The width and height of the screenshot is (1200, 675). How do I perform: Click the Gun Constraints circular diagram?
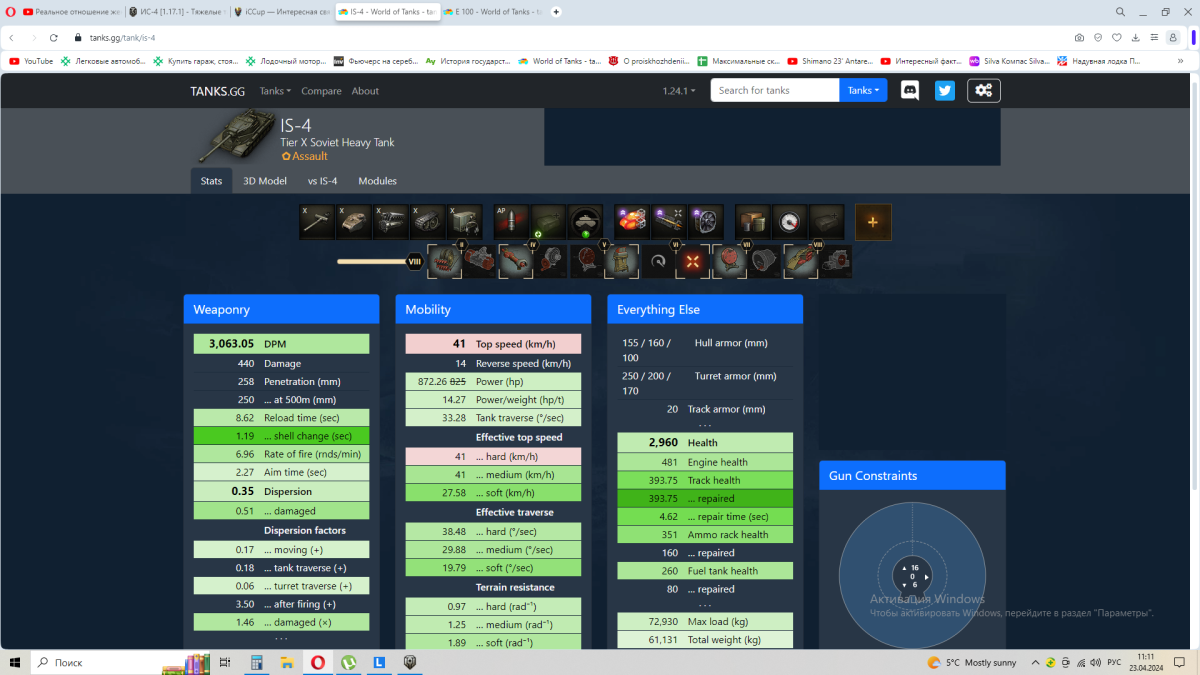tap(912, 577)
